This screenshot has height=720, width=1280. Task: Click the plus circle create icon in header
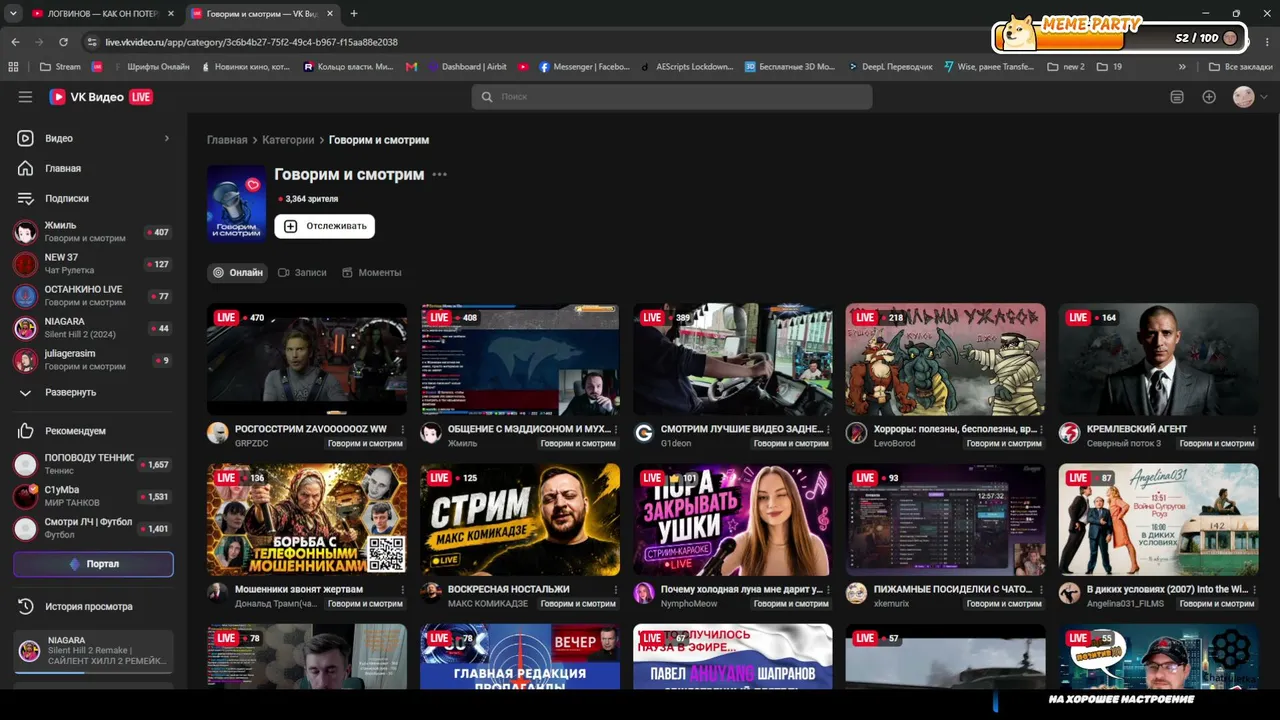coord(1209,97)
